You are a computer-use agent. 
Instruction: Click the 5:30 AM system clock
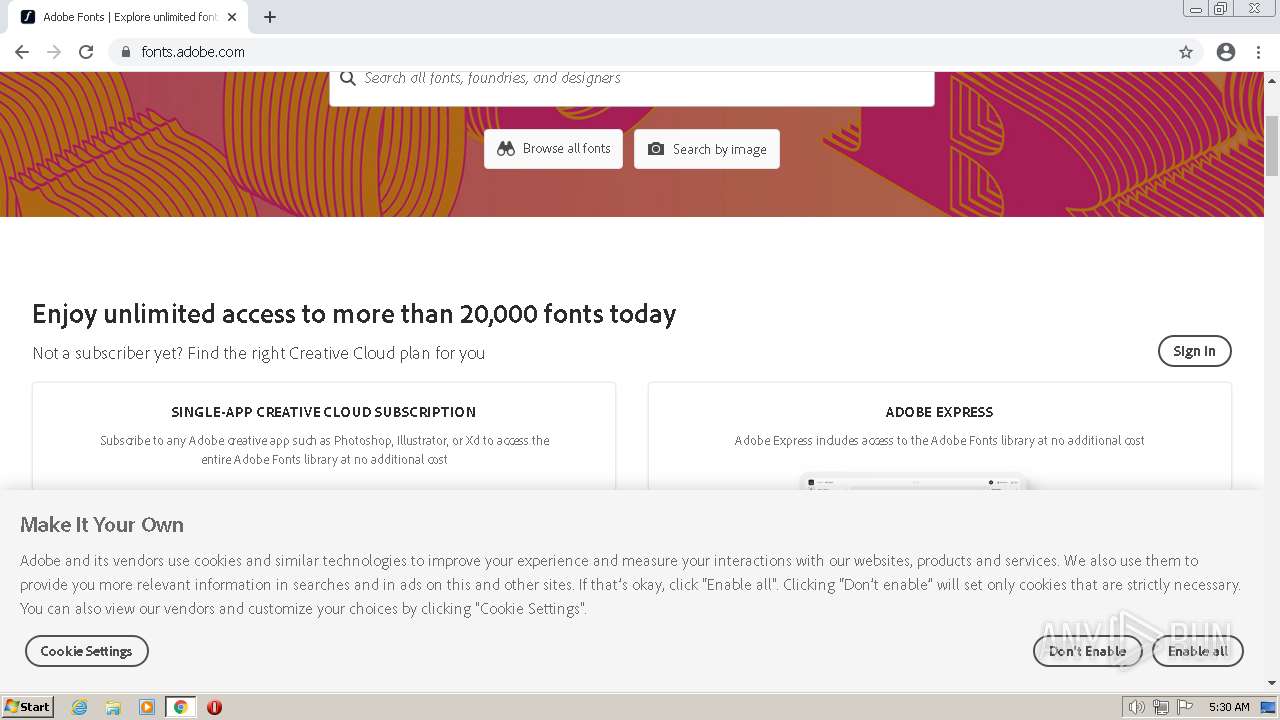[x=1229, y=707]
